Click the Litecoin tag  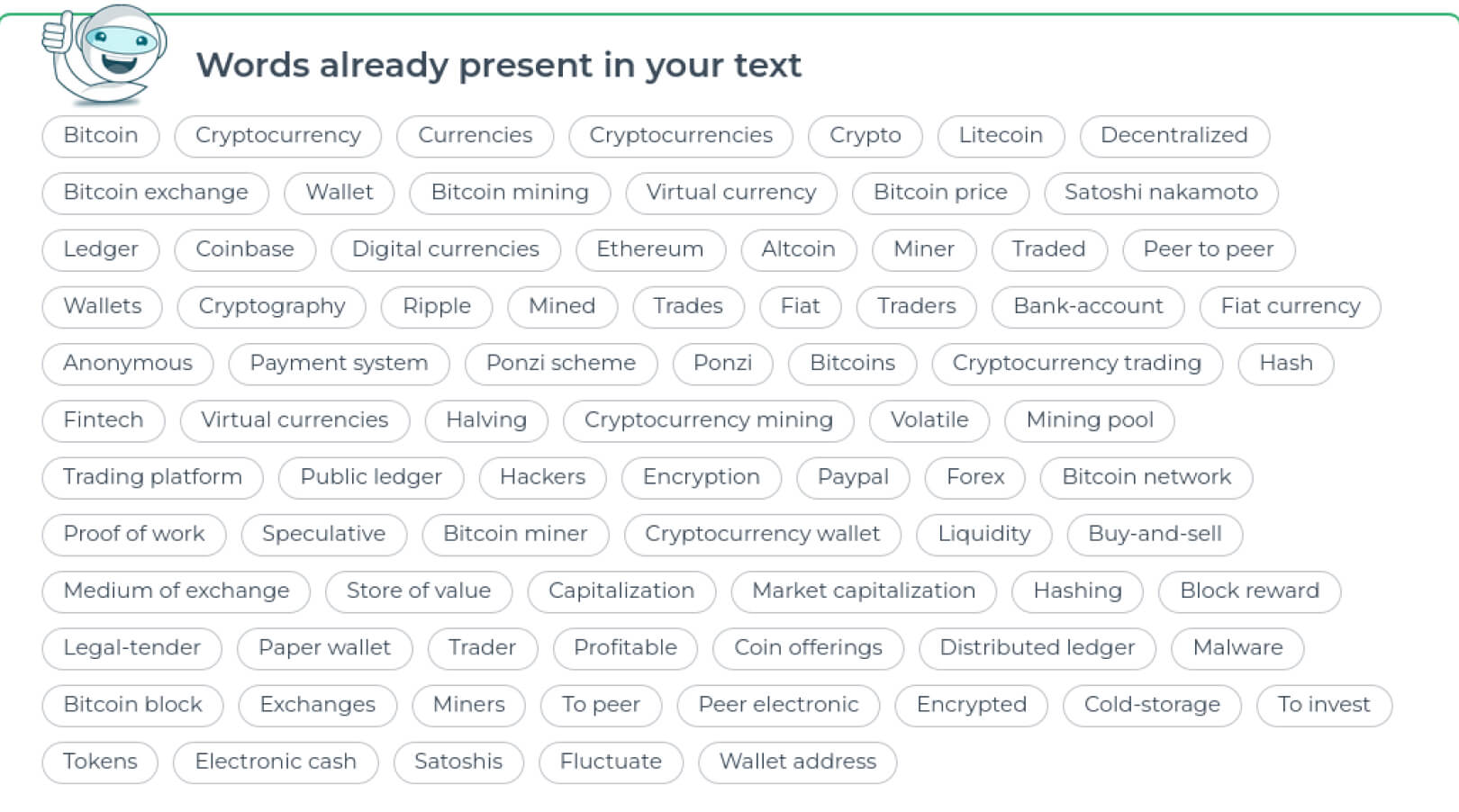point(1000,135)
